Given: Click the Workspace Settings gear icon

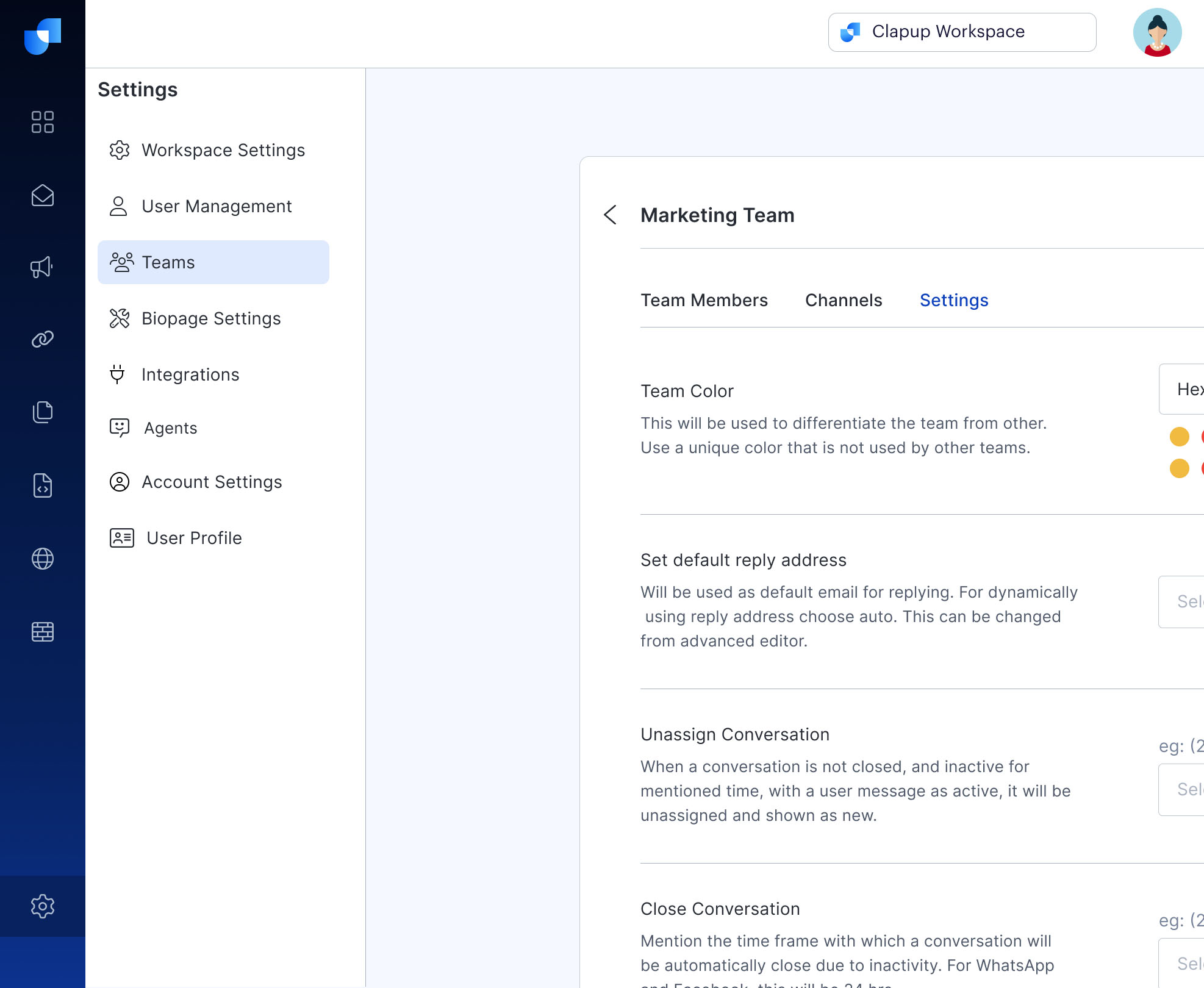Looking at the screenshot, I should [120, 150].
